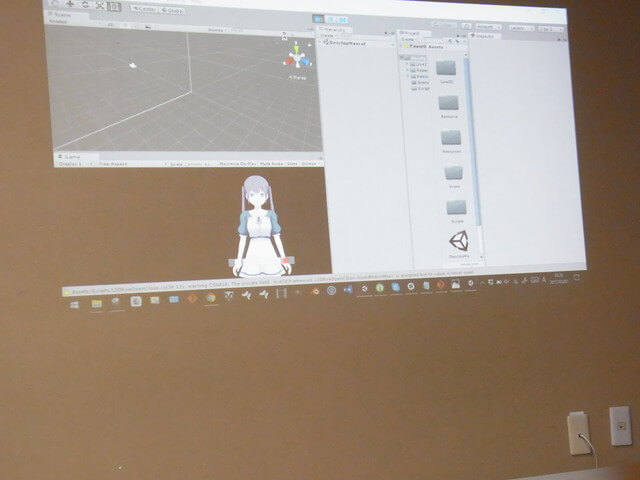Click the Pause button

pyautogui.click(x=331, y=19)
